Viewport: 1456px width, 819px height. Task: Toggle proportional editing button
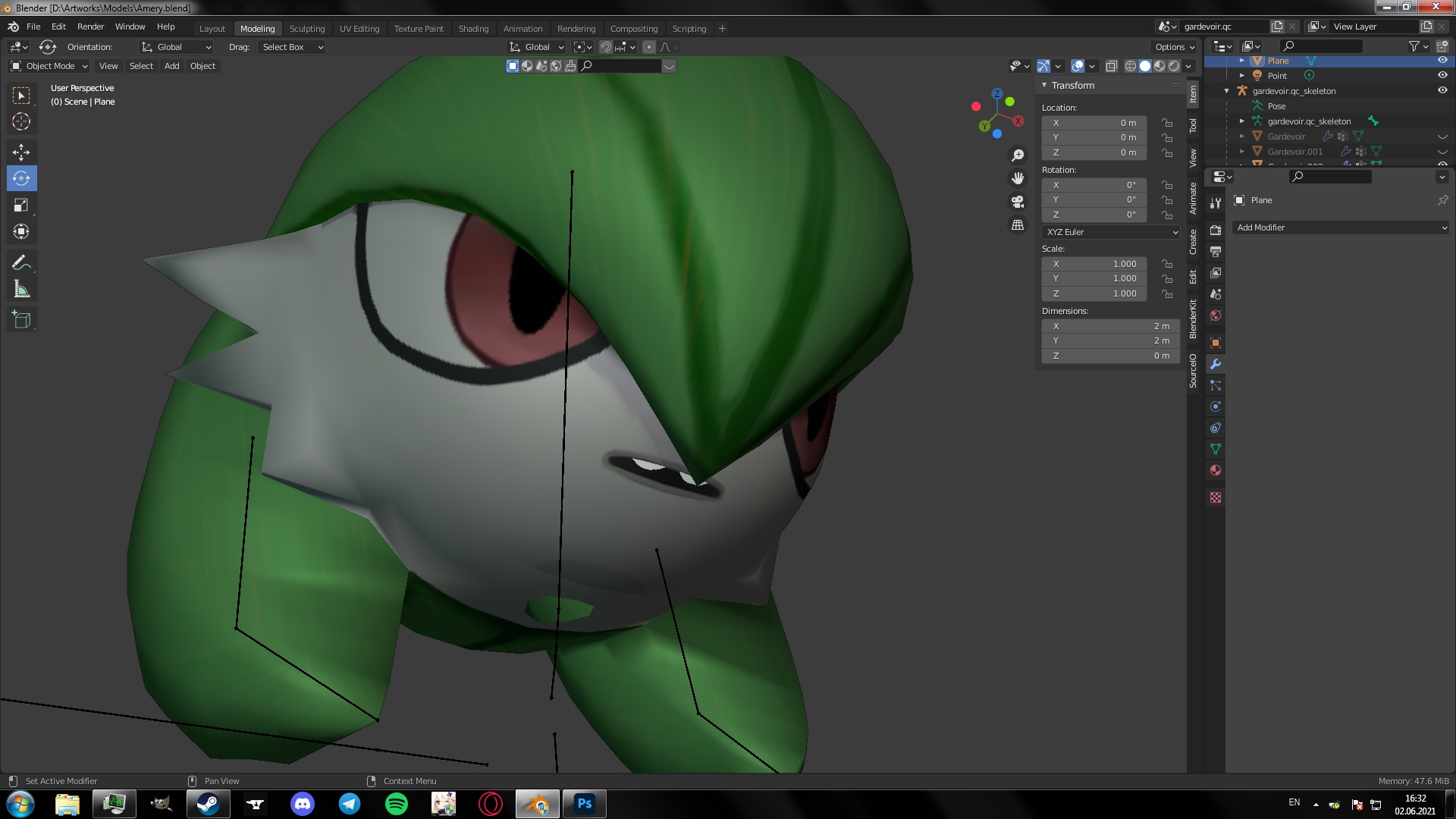pyautogui.click(x=649, y=47)
